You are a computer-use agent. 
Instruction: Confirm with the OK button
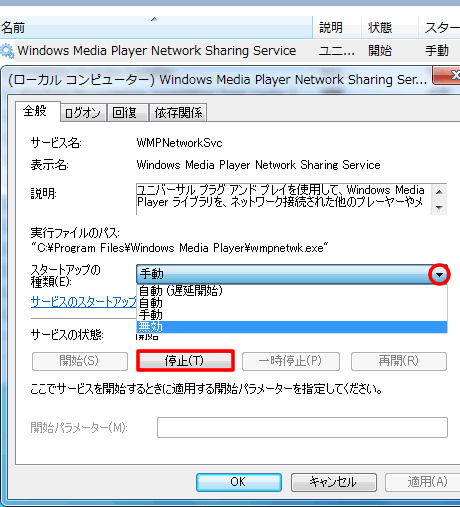[239, 482]
